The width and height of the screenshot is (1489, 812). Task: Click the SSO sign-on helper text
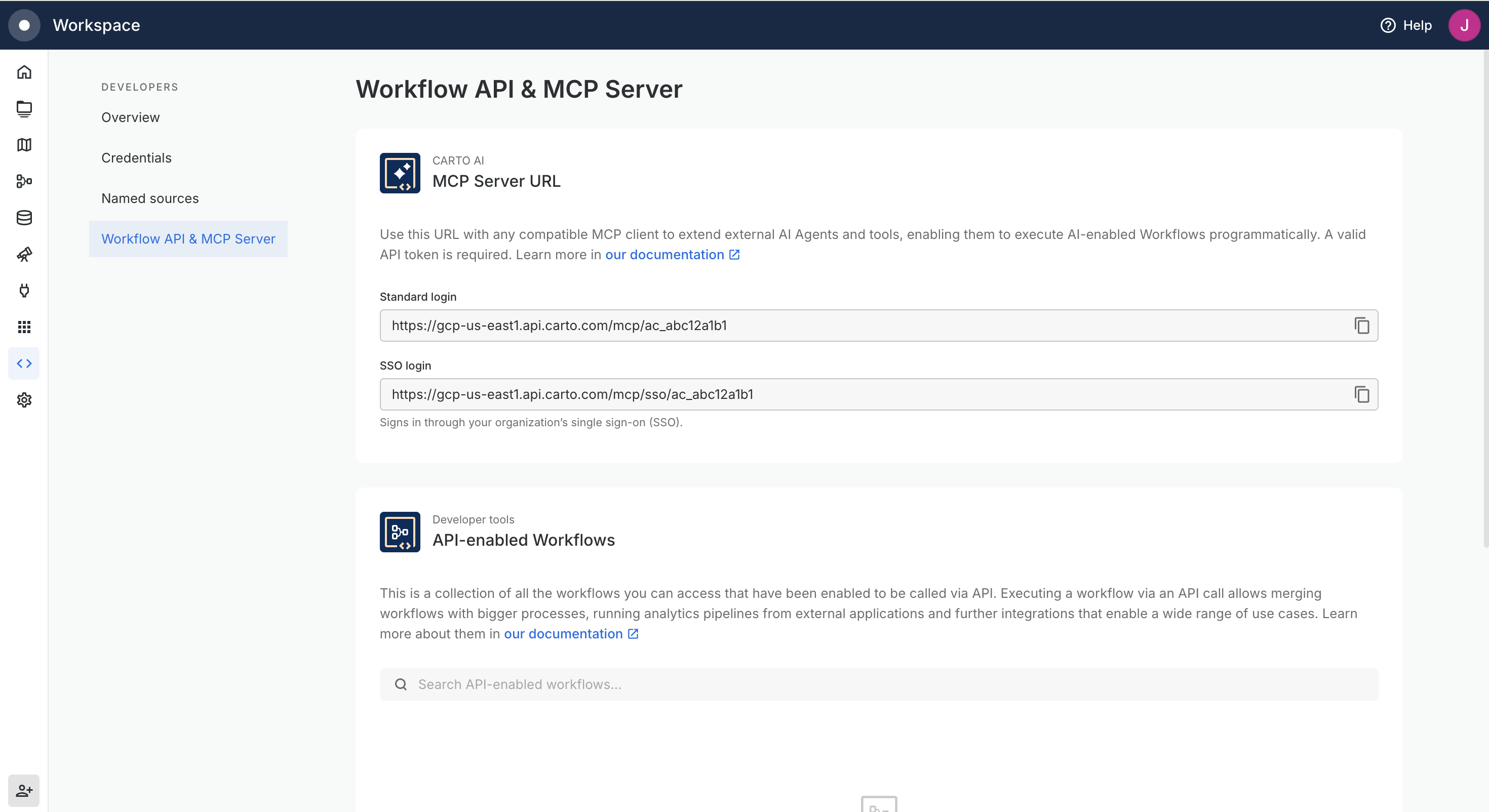[x=531, y=423]
